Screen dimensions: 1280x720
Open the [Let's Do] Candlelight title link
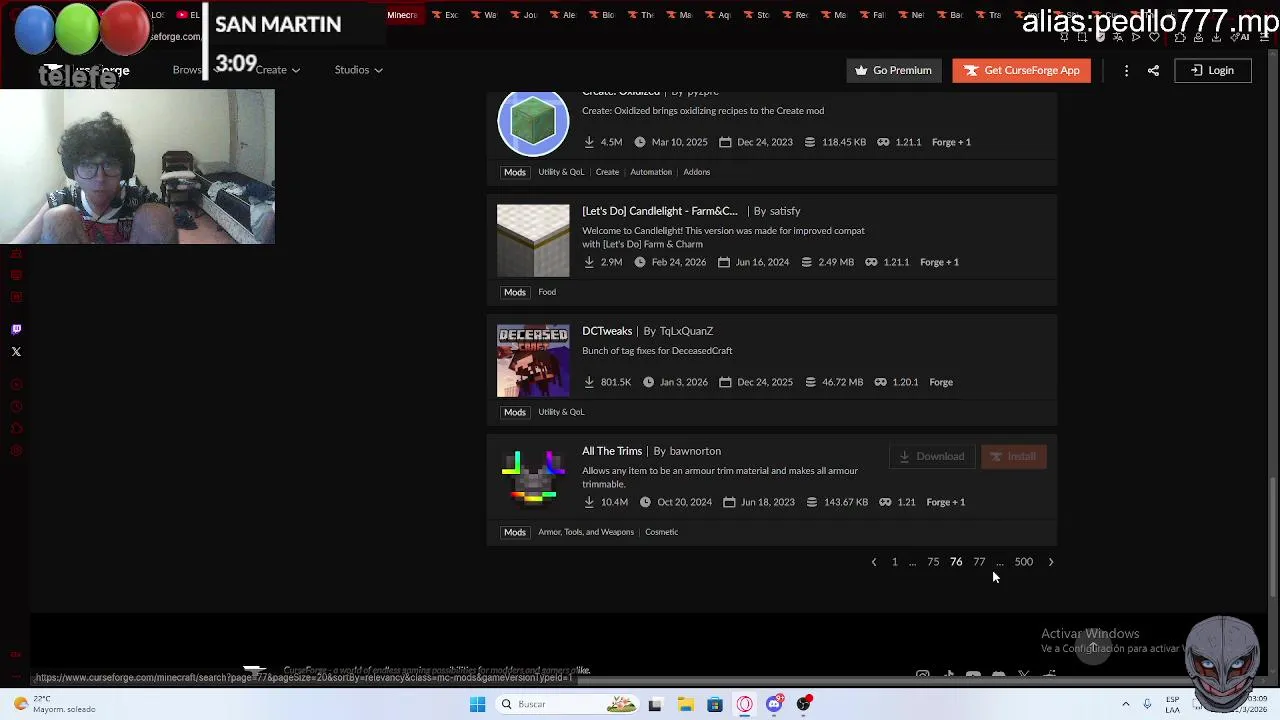click(660, 211)
